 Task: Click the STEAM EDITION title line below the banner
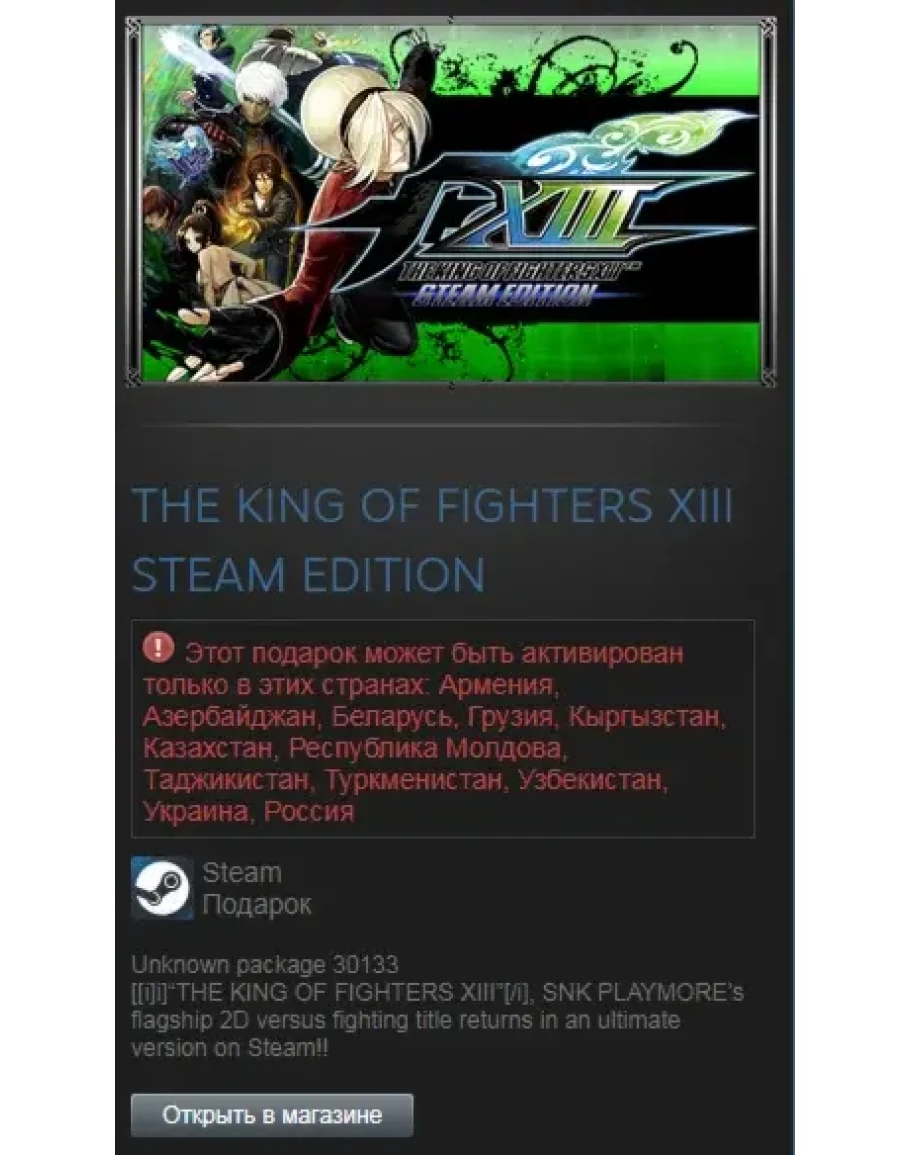pyautogui.click(x=308, y=575)
